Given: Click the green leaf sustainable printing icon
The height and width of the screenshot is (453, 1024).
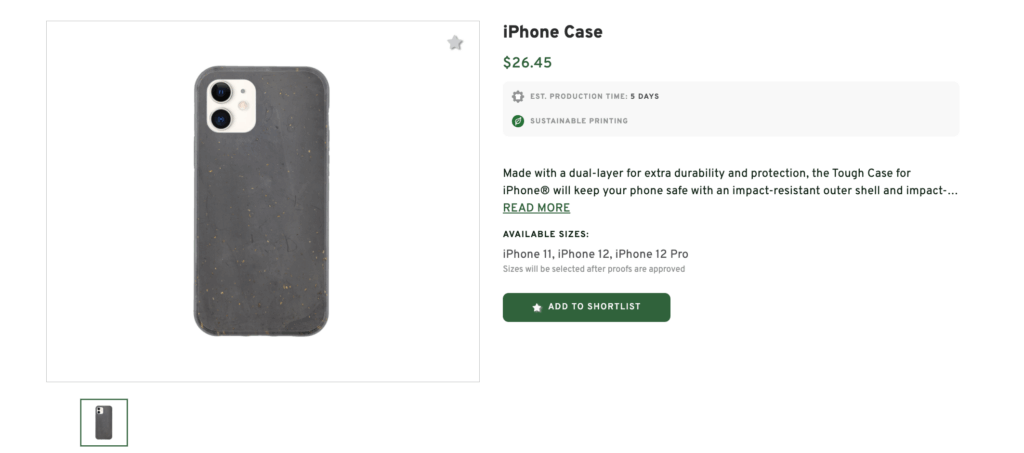Looking at the screenshot, I should 518,121.
